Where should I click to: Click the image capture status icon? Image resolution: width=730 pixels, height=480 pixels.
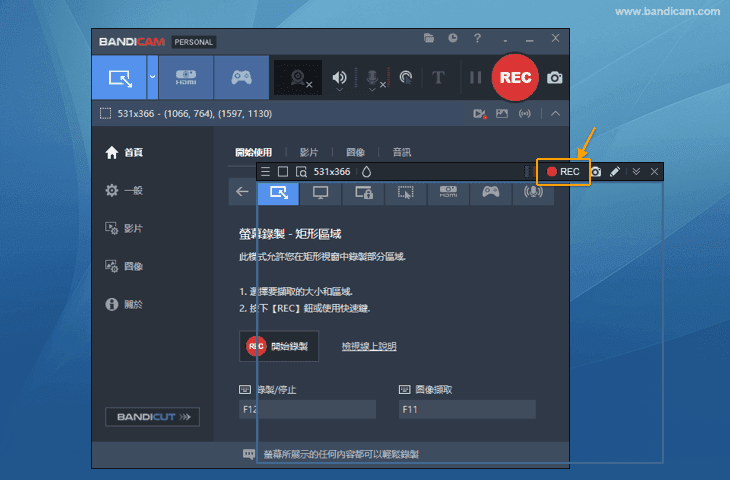[502, 114]
